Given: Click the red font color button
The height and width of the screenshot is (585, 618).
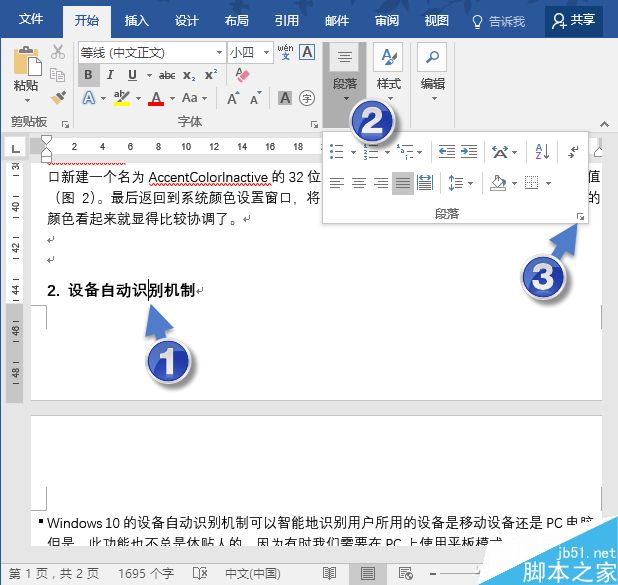Looking at the screenshot, I should point(156,98).
